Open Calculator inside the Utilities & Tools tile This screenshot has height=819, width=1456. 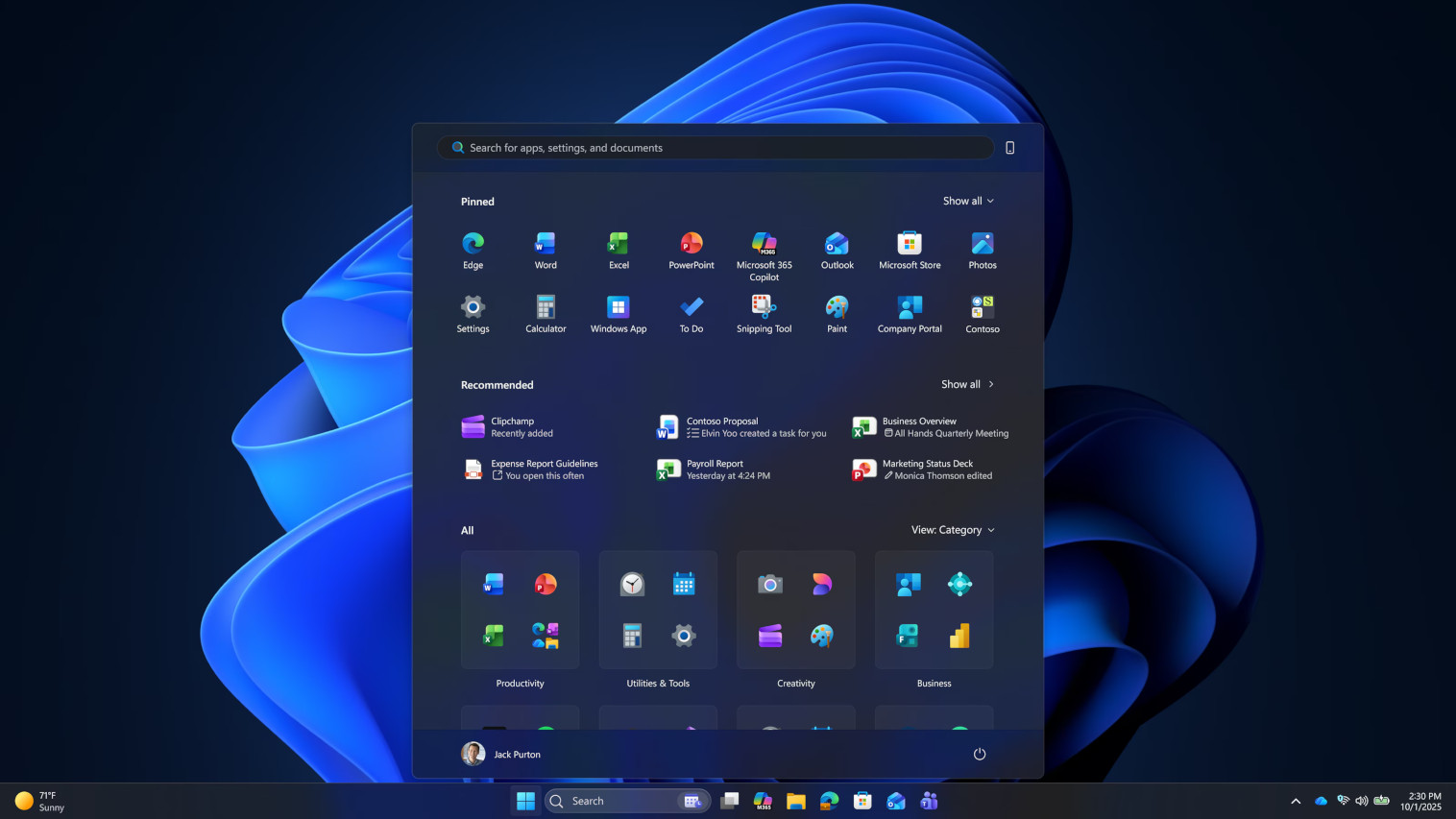632,636
